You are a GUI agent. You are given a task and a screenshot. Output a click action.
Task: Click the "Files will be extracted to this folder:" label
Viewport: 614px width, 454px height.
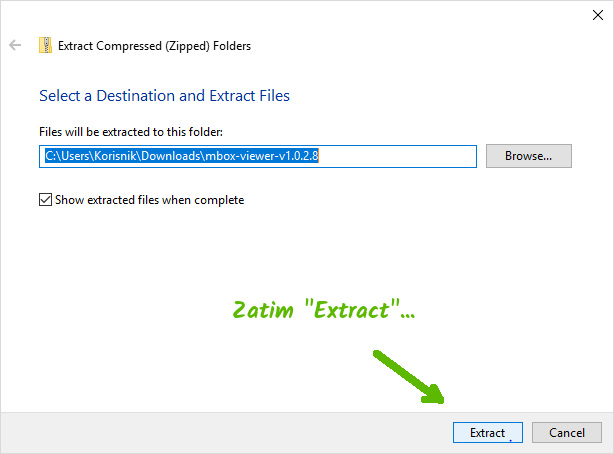click(x=131, y=131)
